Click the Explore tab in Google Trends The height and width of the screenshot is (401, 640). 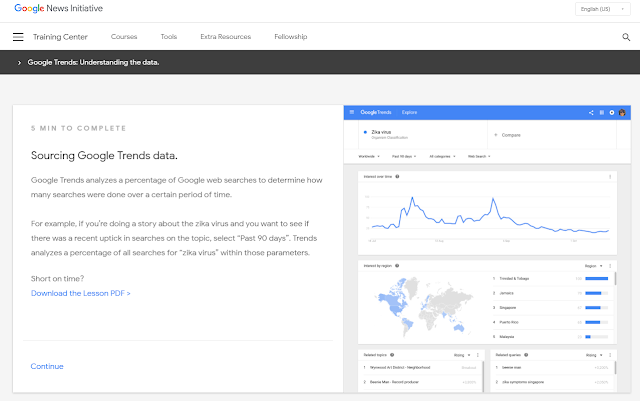pos(409,112)
